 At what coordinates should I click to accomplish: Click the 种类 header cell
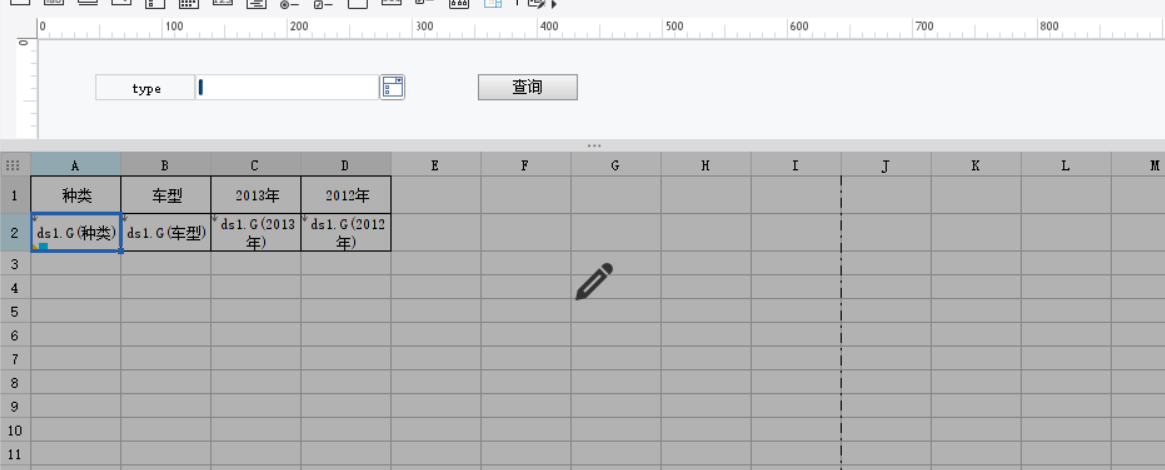click(76, 195)
